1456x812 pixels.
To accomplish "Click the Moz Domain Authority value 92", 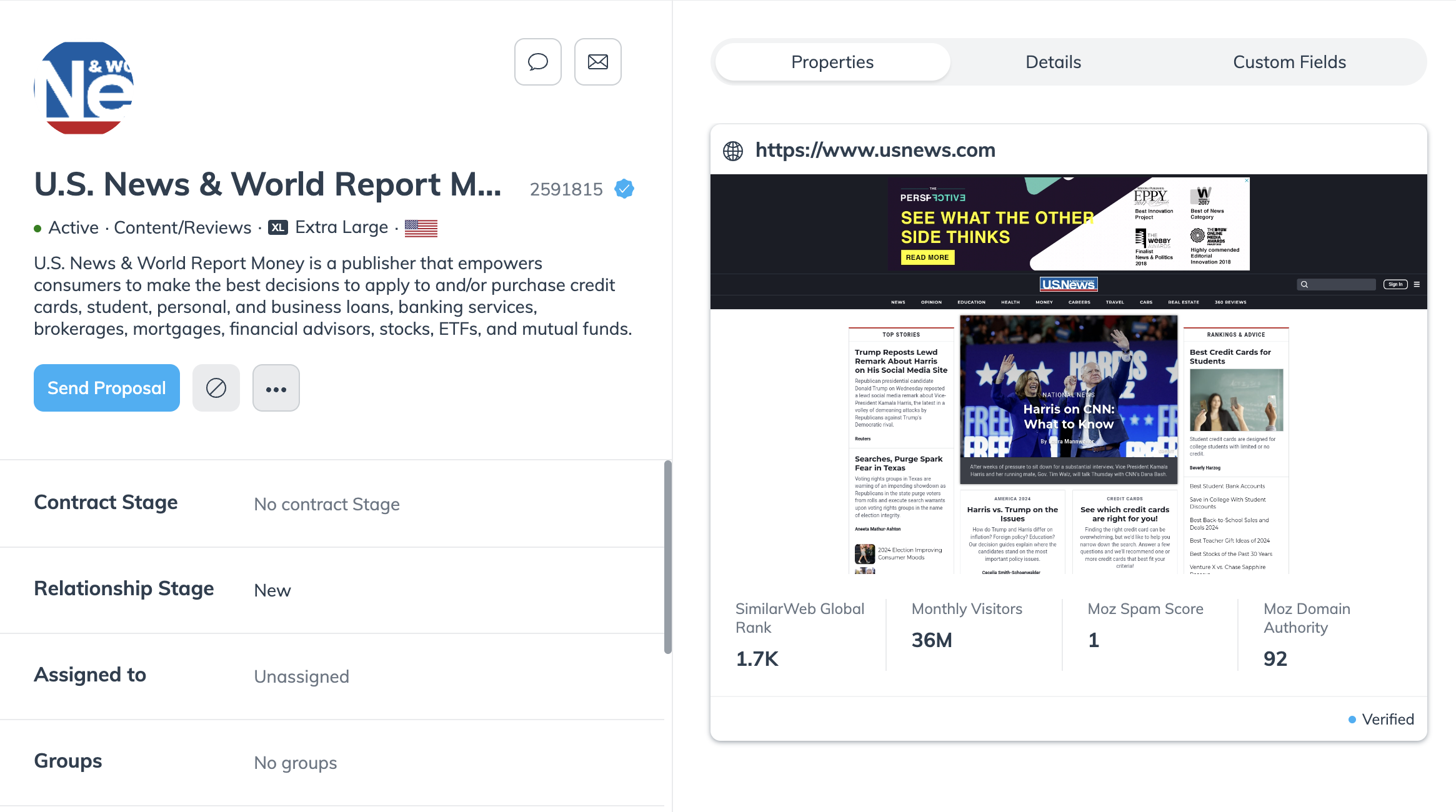I will pyautogui.click(x=1275, y=659).
